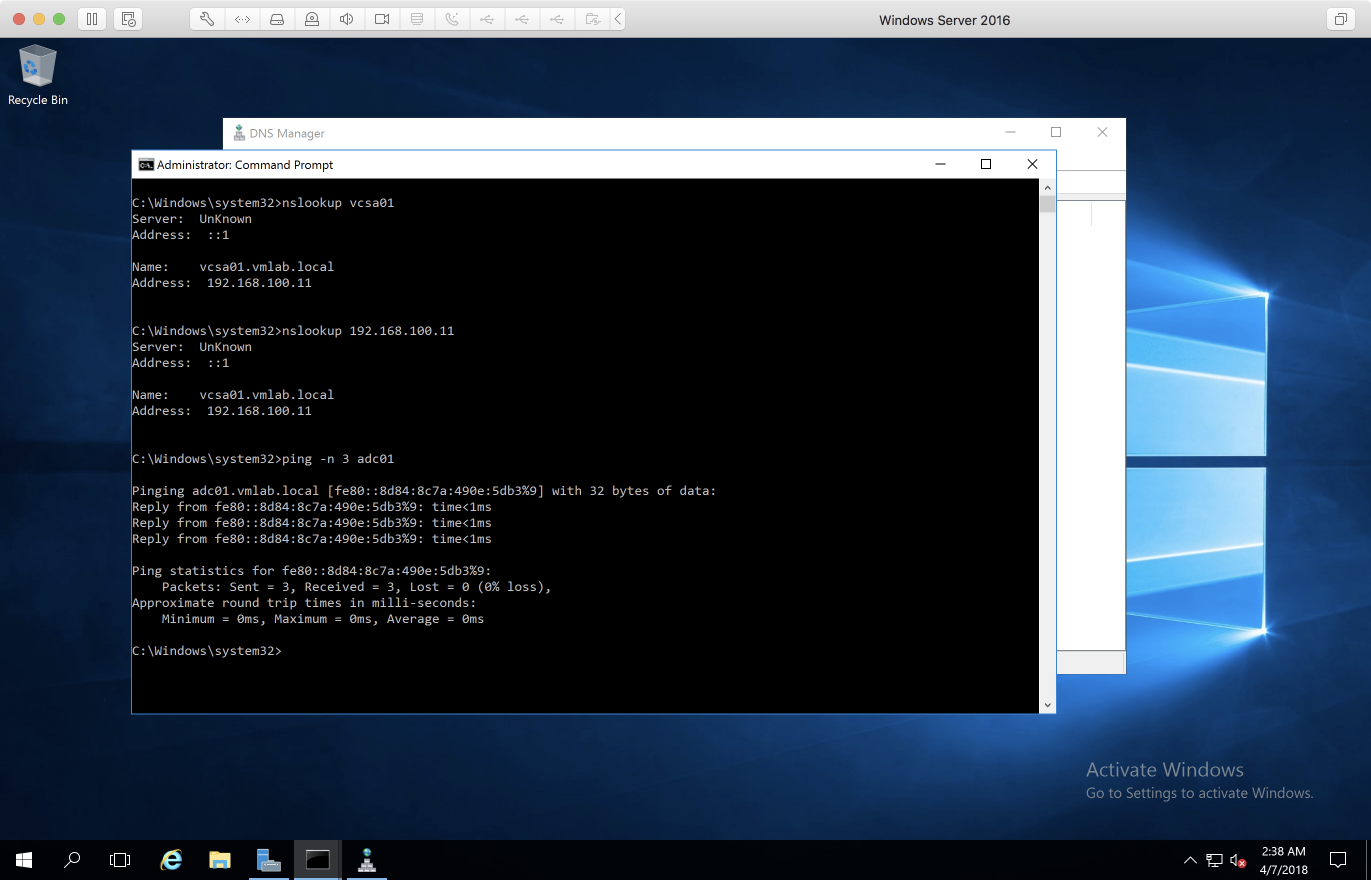Screen dimensions: 1371x880
Task: Open Command Prompt window system menu icon
Action: [146, 165]
